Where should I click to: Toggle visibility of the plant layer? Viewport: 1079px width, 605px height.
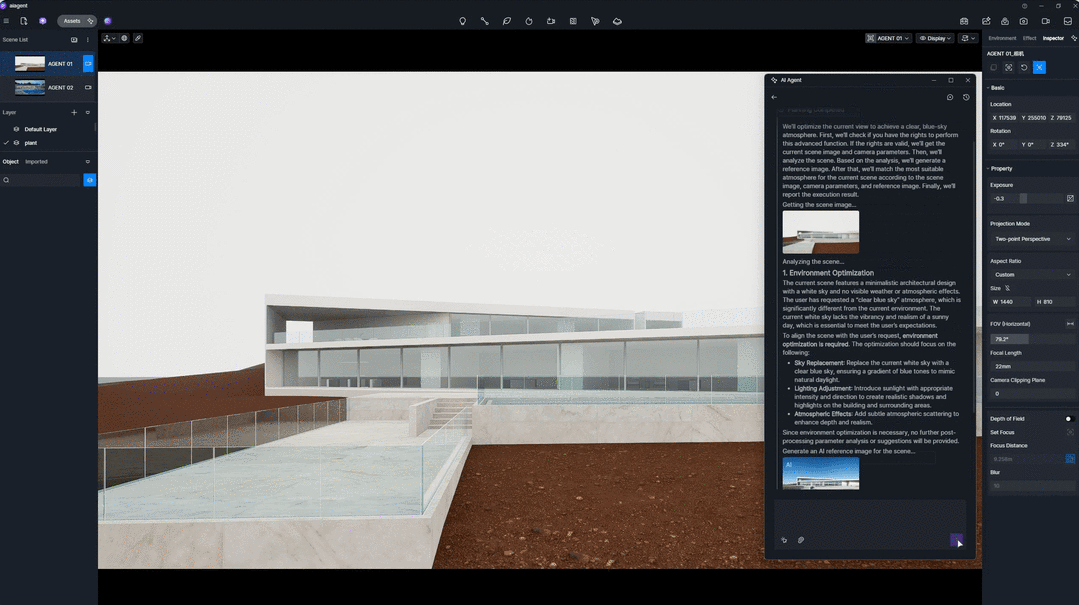click(15, 143)
